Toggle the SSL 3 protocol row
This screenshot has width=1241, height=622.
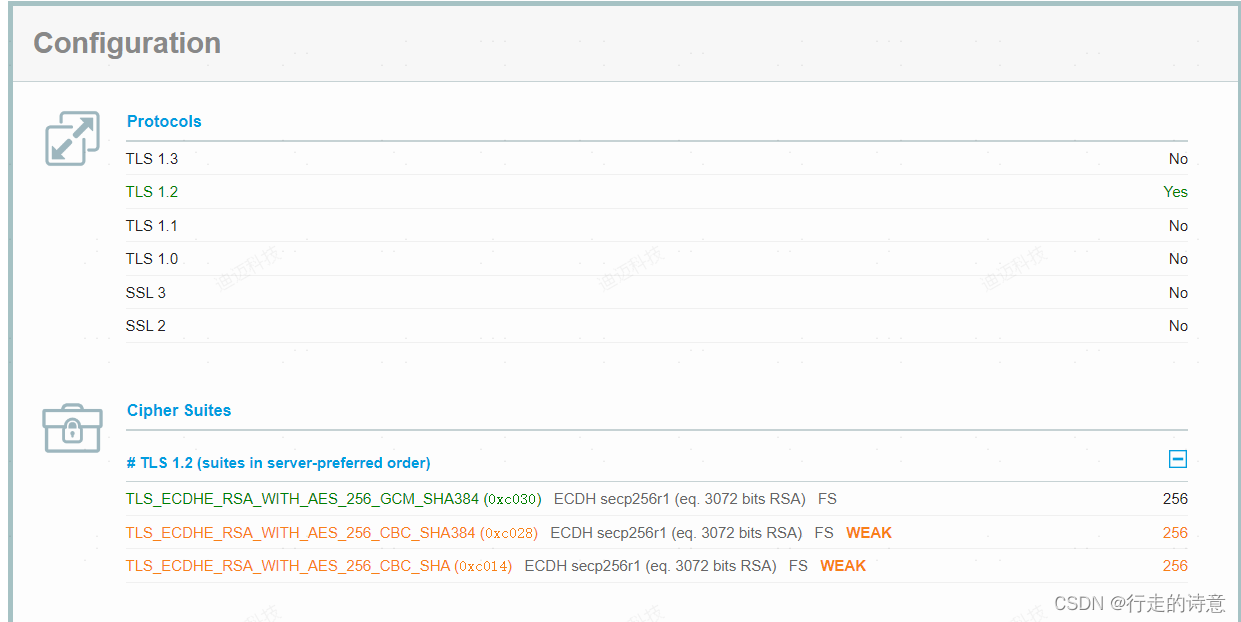[145, 292]
